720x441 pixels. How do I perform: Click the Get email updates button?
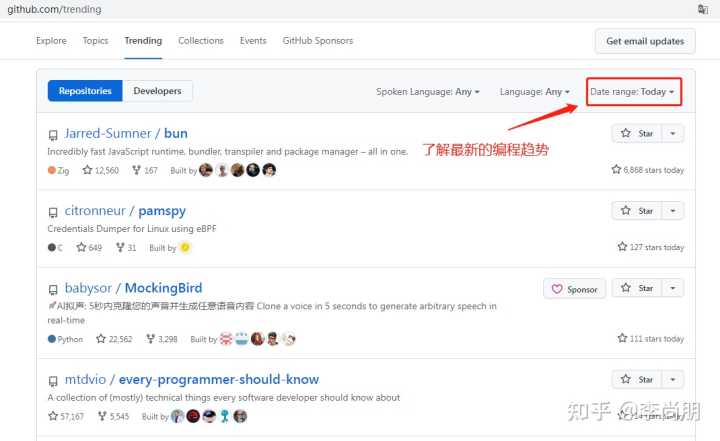click(x=645, y=41)
